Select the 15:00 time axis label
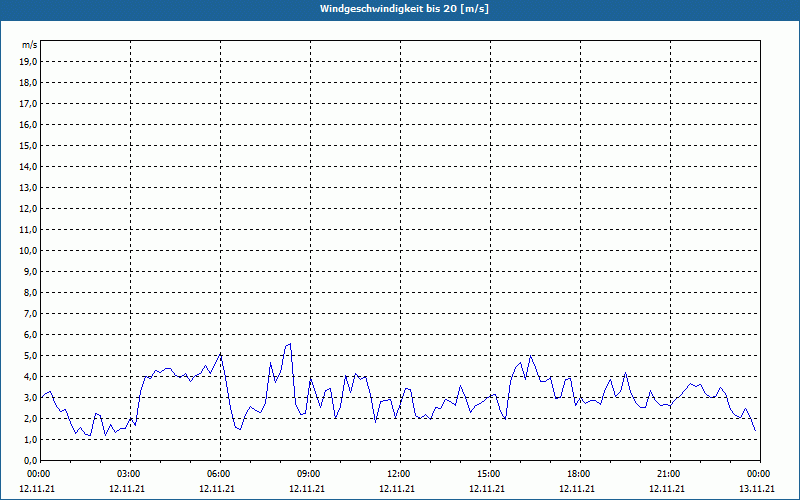Screen dimensions: 800x500 (488, 474)
